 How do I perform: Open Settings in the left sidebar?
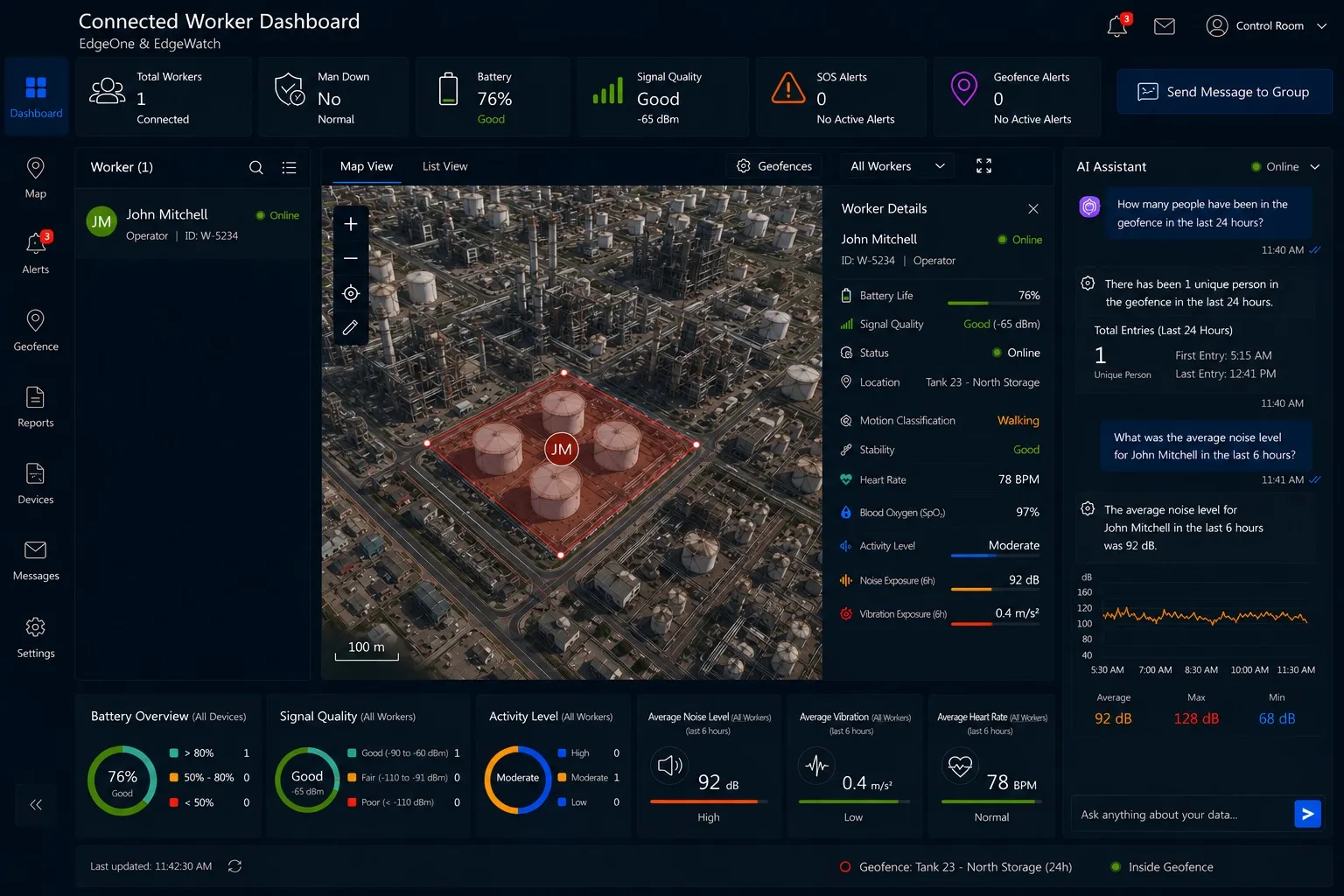coord(36,637)
